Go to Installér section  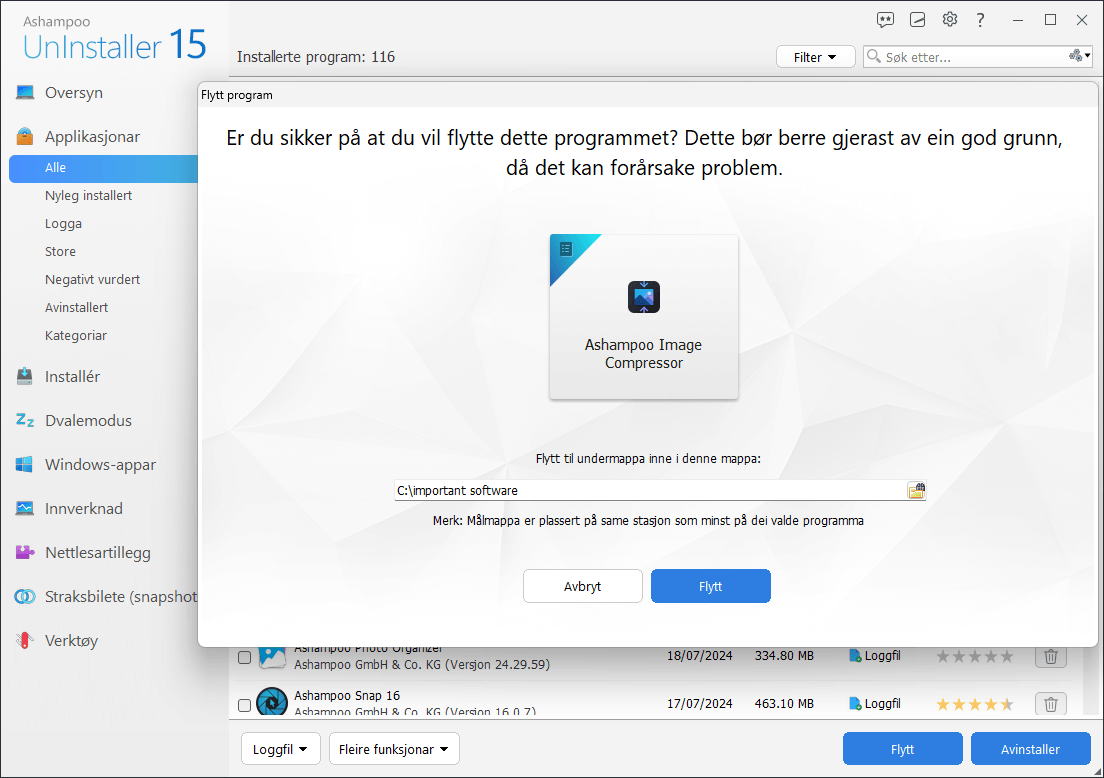73,377
